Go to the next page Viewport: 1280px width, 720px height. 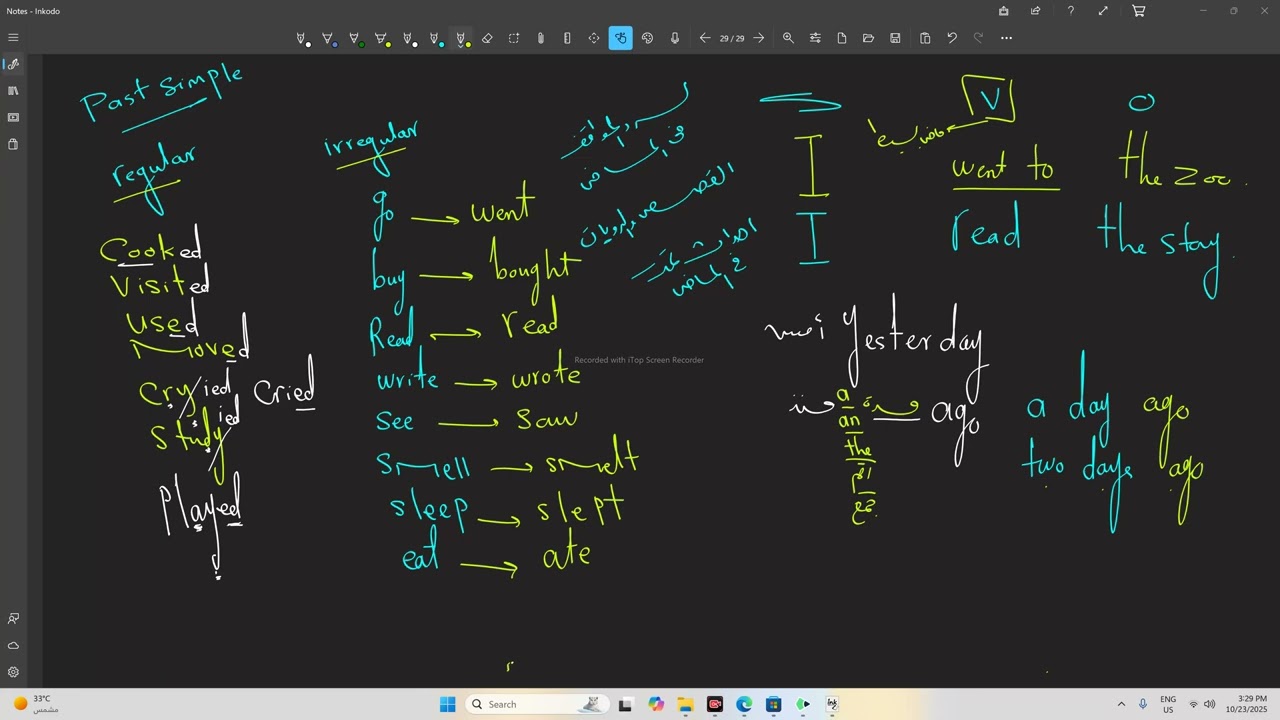coord(759,38)
